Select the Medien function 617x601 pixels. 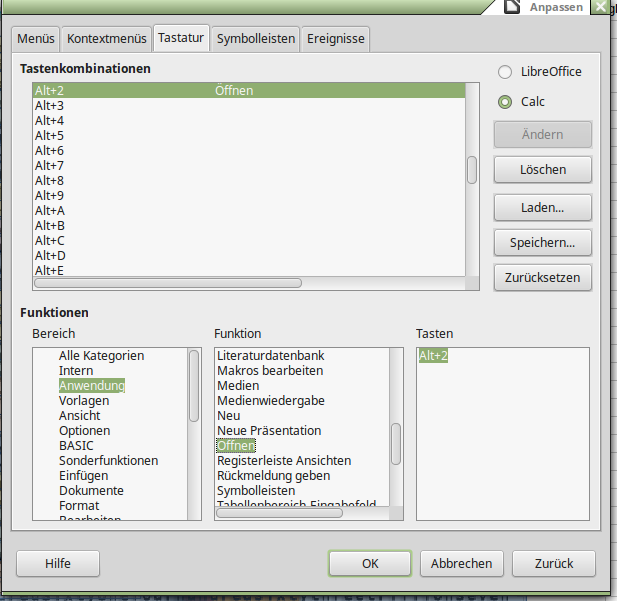tap(238, 385)
